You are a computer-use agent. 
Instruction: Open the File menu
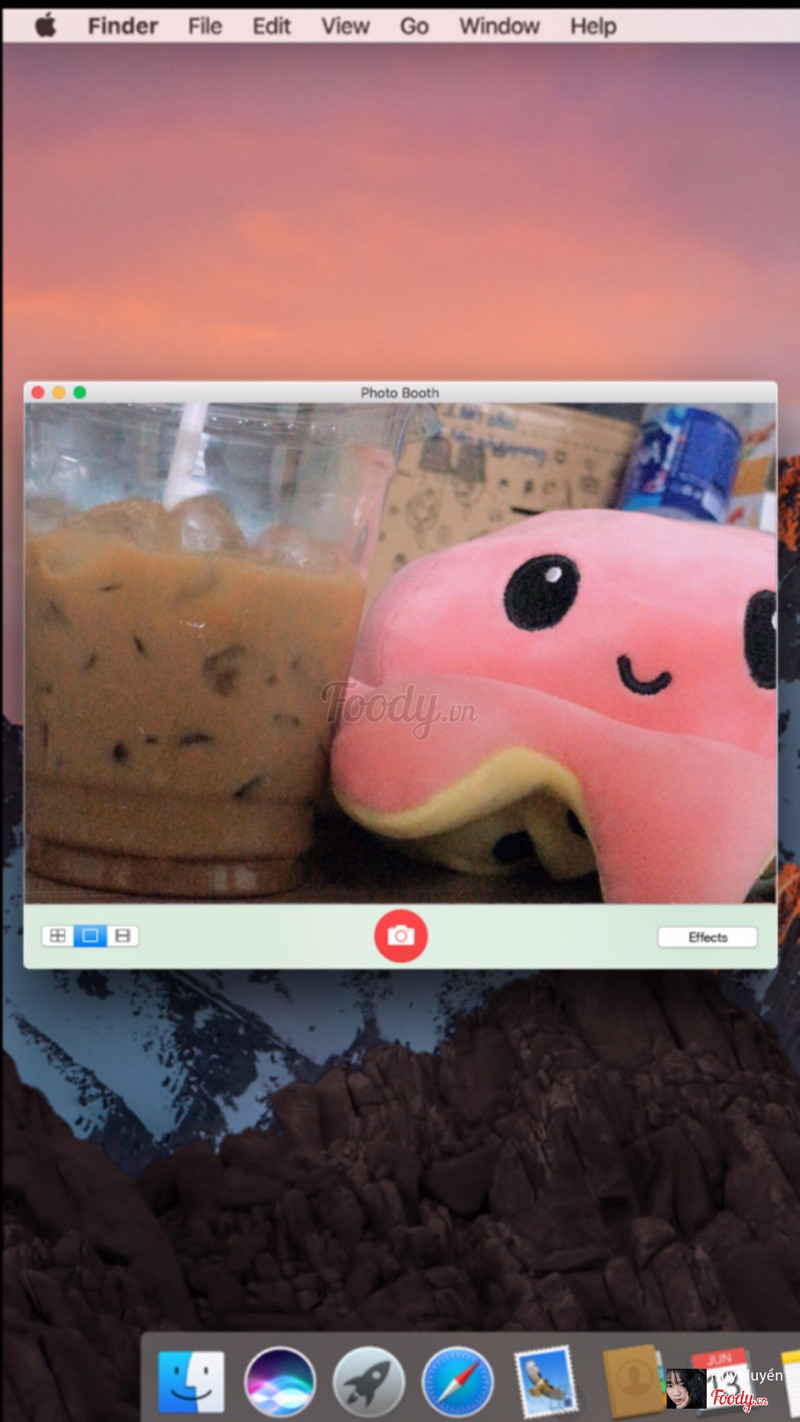pyautogui.click(x=205, y=27)
